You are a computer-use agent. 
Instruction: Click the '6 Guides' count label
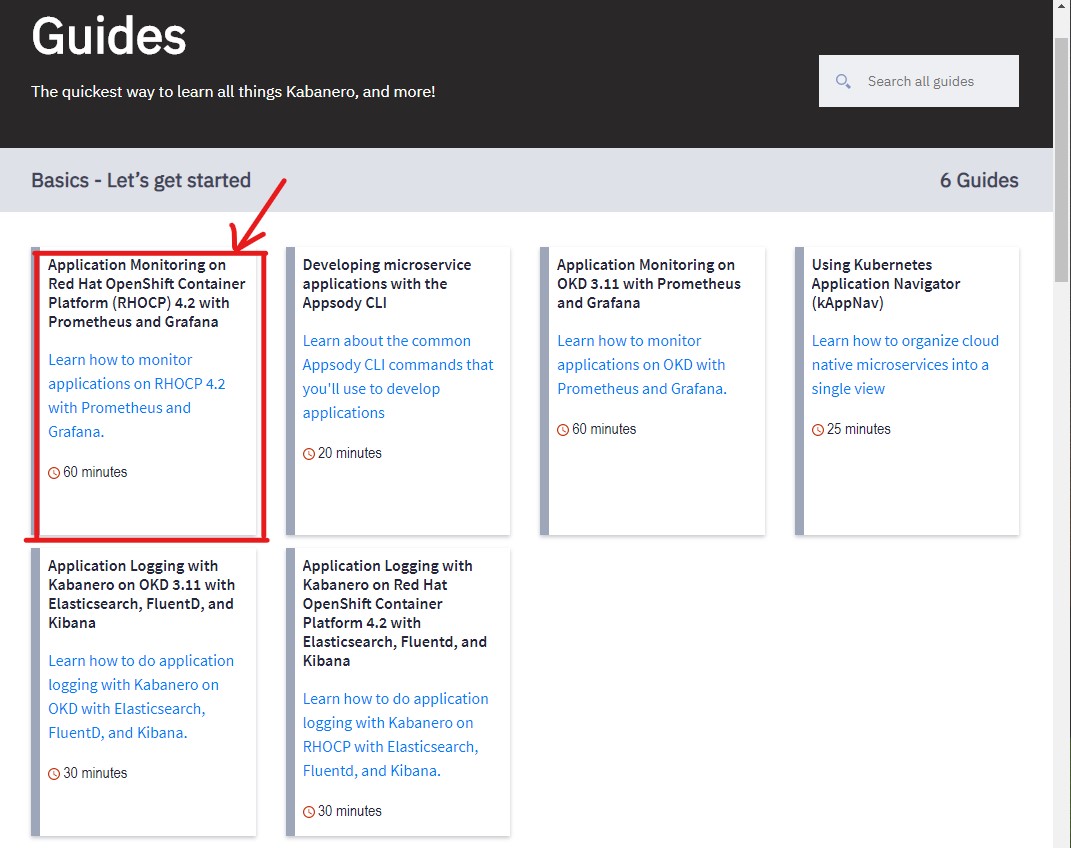979,180
